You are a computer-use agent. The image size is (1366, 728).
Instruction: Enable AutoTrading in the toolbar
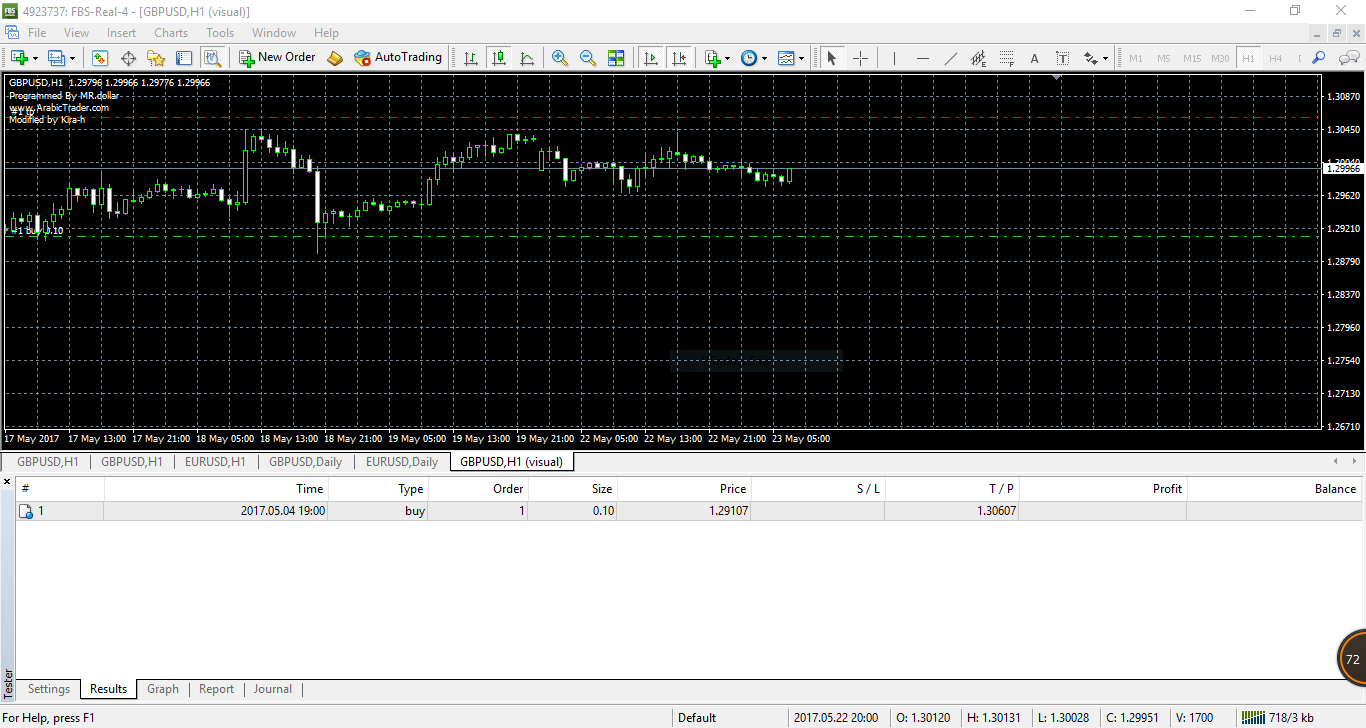397,58
